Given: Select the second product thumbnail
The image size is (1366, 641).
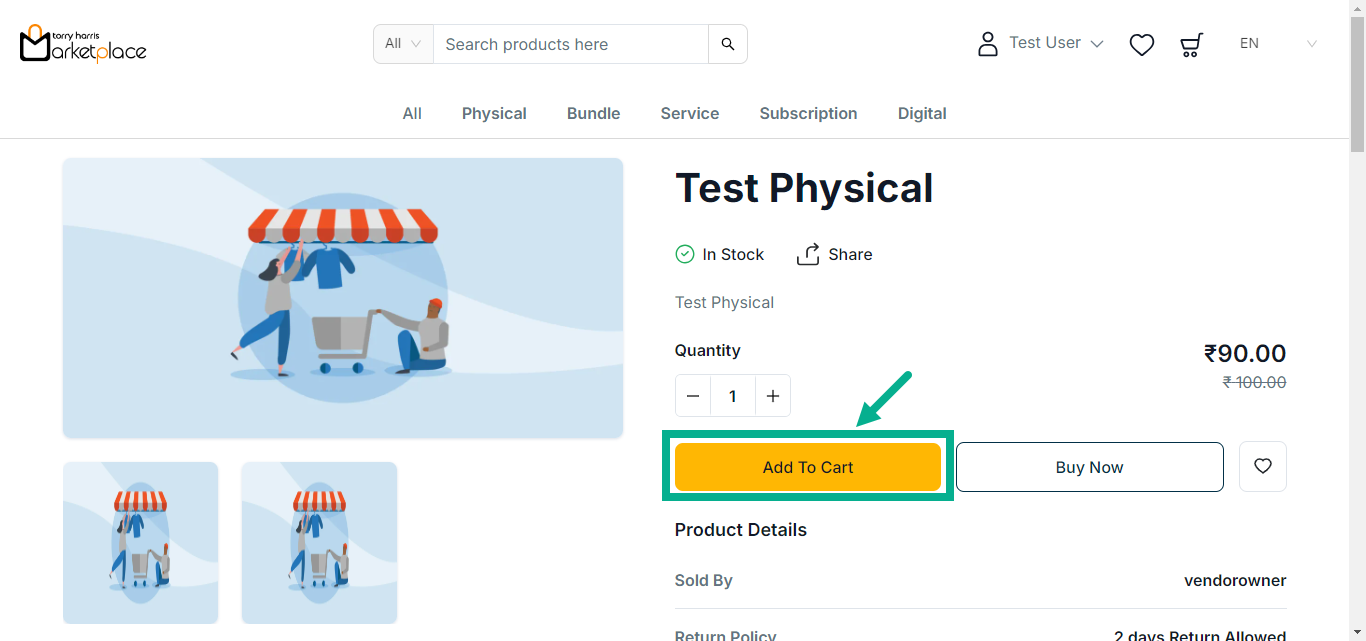Looking at the screenshot, I should 319,543.
